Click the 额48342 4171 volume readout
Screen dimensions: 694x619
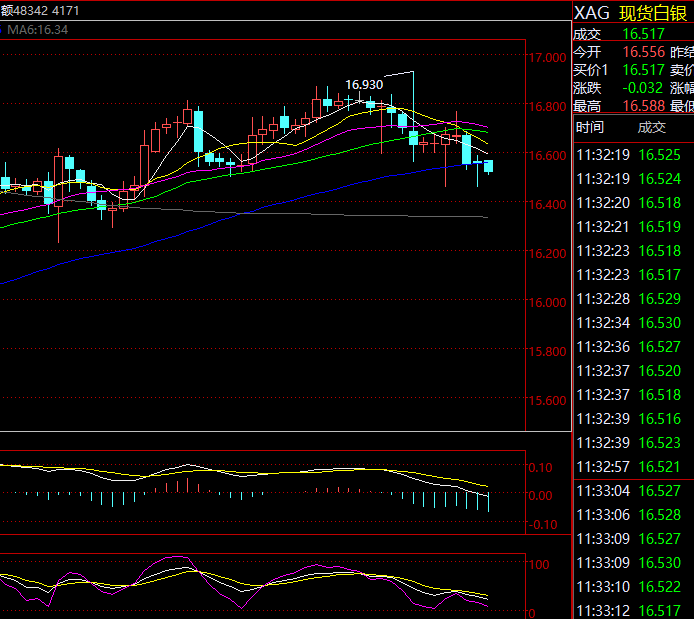(x=40, y=11)
